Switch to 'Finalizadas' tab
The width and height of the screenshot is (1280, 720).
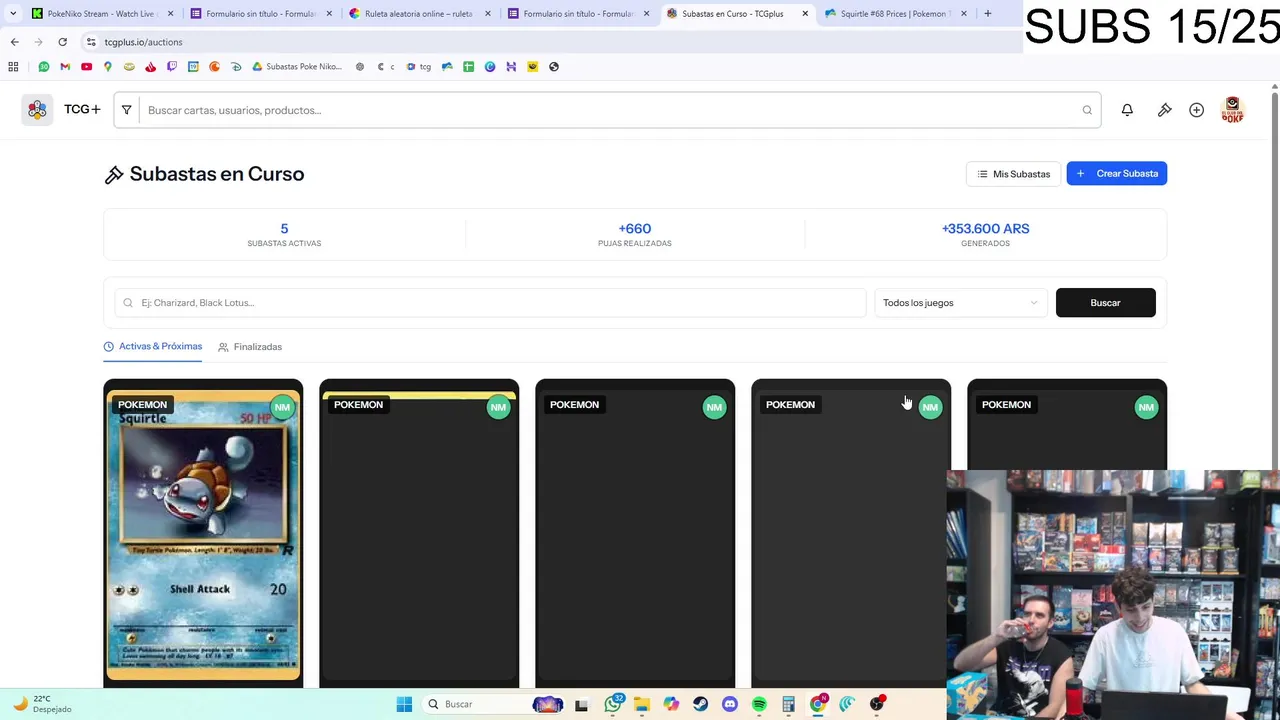click(250, 347)
